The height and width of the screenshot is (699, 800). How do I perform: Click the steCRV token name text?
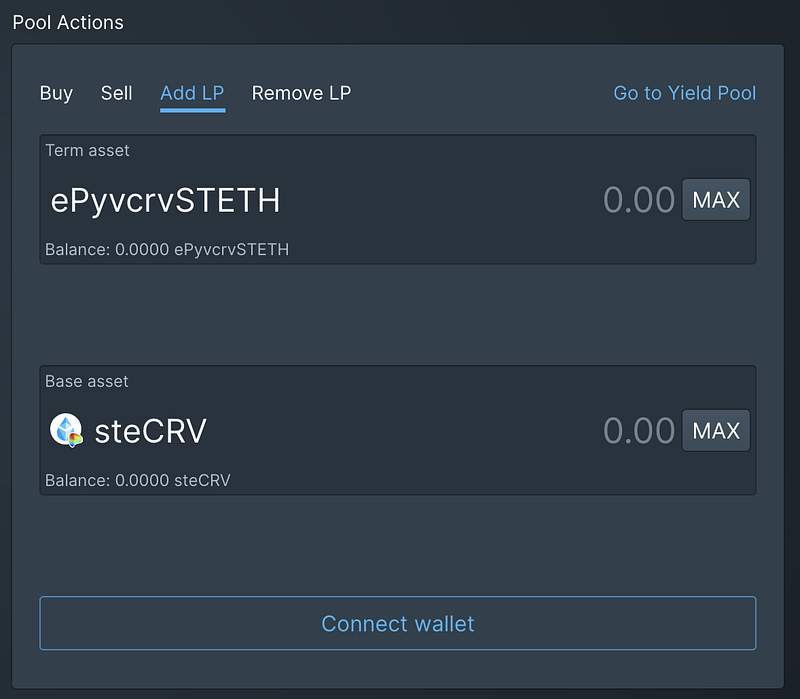point(151,431)
